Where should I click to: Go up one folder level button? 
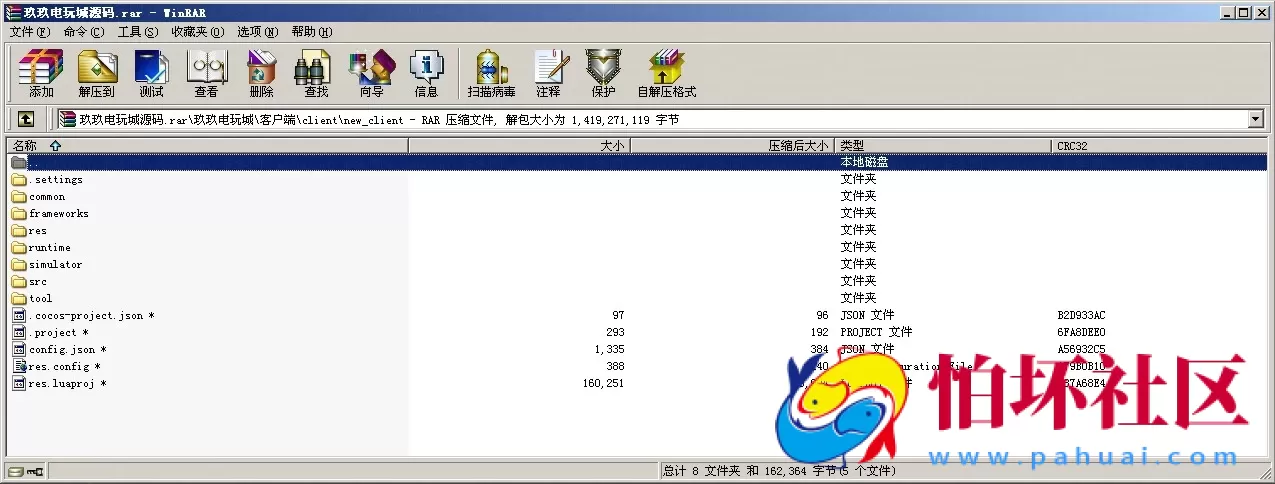(x=26, y=119)
